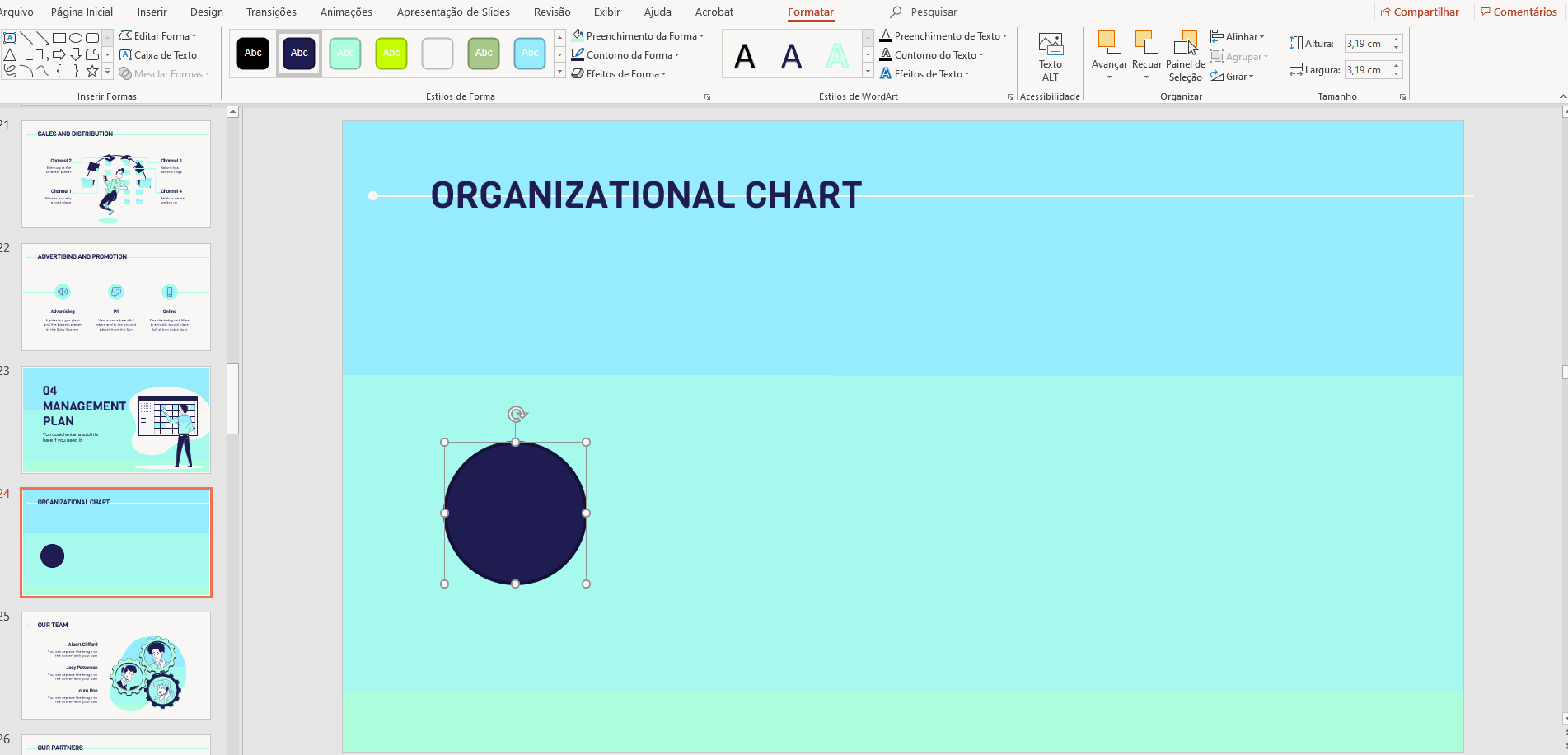Open the Animações tab
The image size is (1568, 755).
pos(346,12)
